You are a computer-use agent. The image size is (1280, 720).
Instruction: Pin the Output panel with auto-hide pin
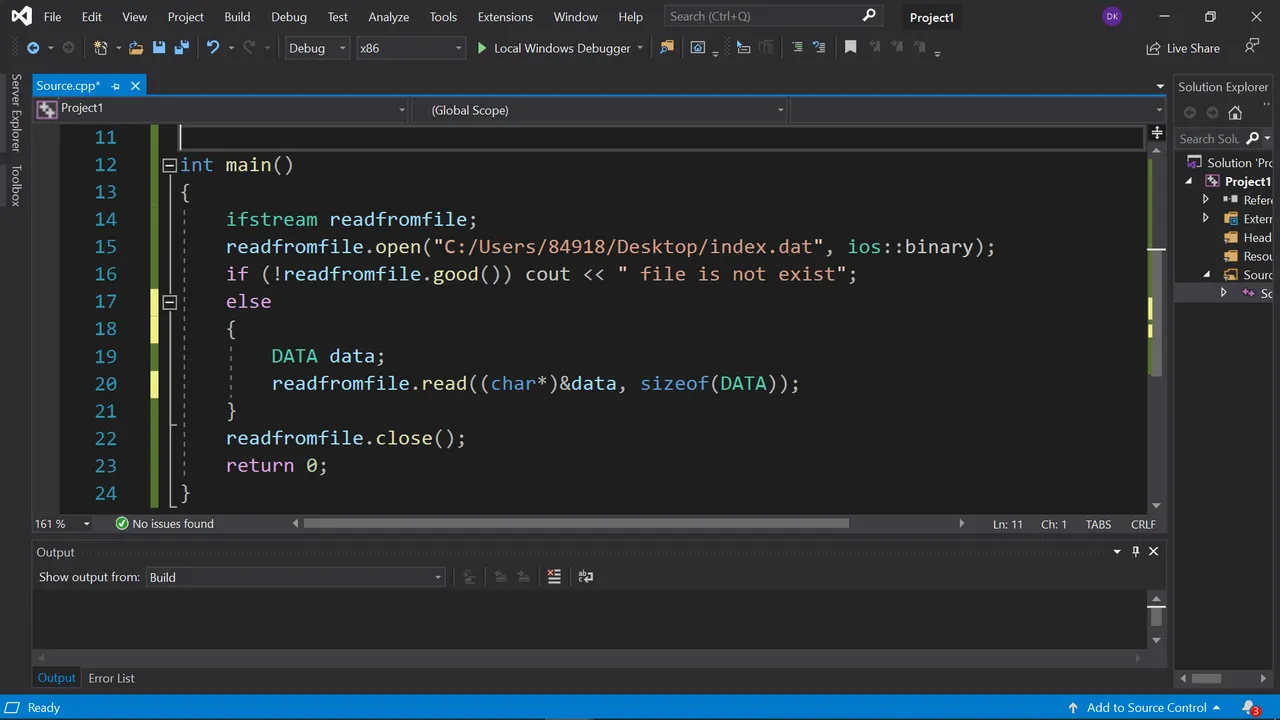tap(1135, 551)
